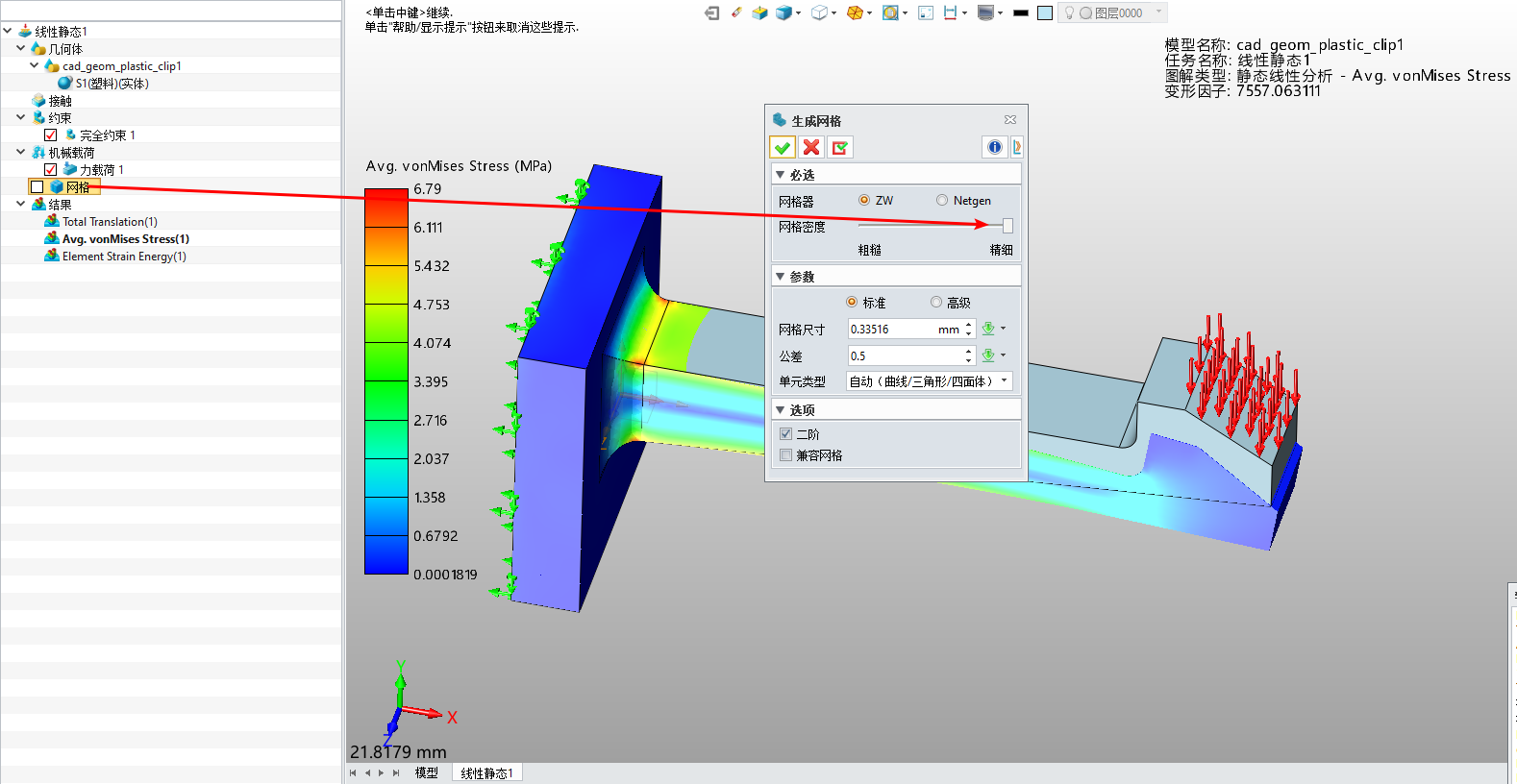
Task: Select the 网格 tree item
Action: [x=77, y=187]
